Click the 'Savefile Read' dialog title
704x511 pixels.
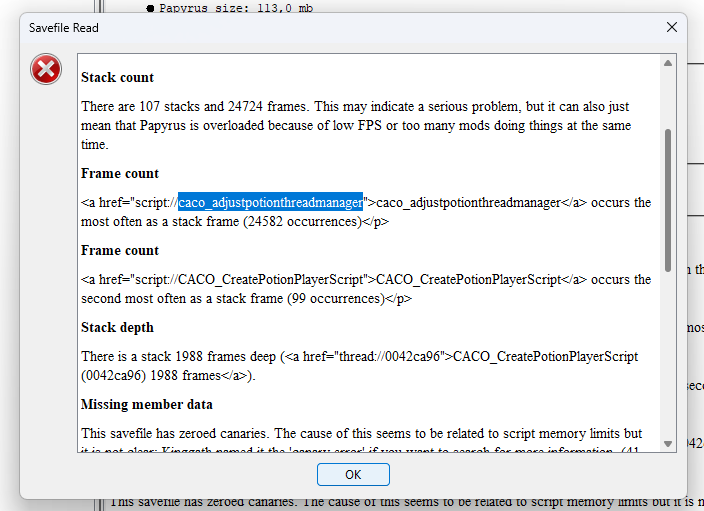click(64, 28)
